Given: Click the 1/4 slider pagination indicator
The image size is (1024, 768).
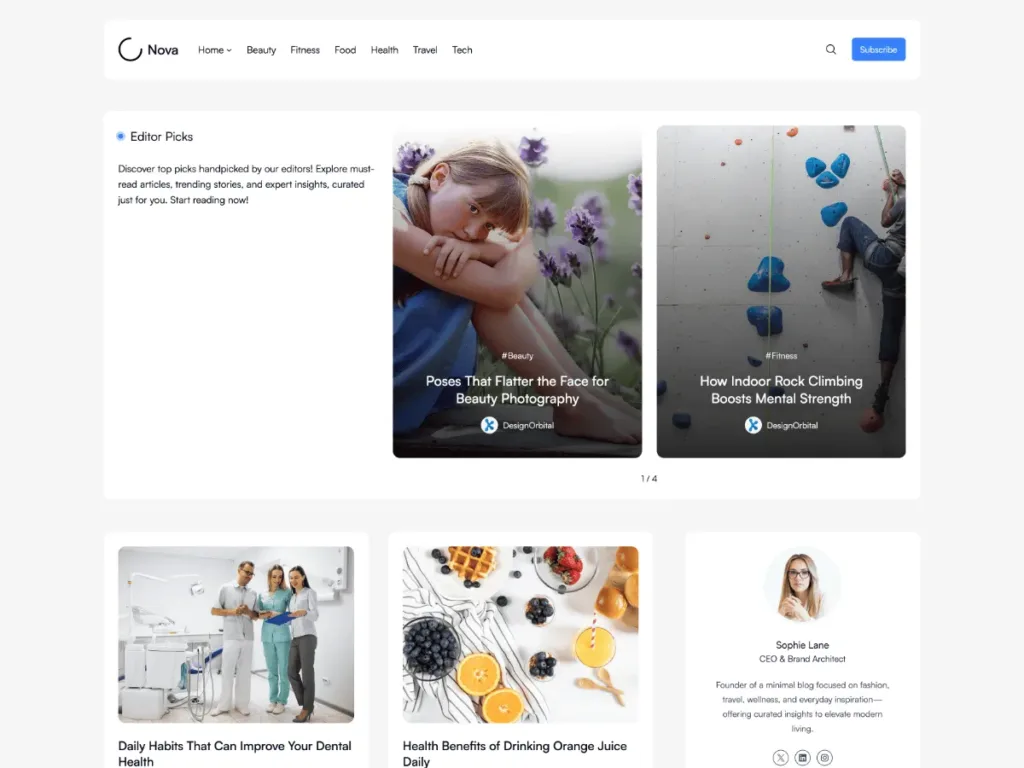Looking at the screenshot, I should pyautogui.click(x=649, y=479).
